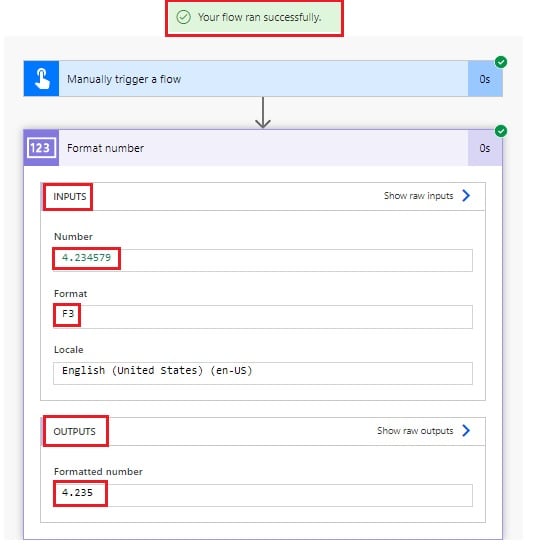Click the Format field label
The height and width of the screenshot is (553, 535).
[x=71, y=293]
